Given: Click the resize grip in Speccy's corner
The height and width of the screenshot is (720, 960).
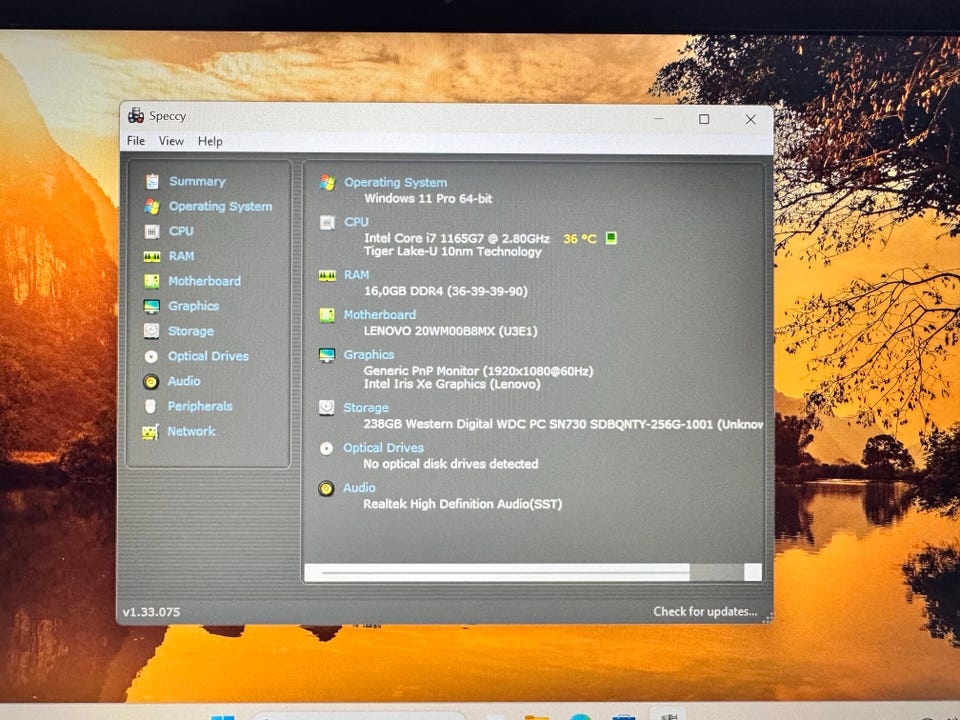Looking at the screenshot, I should point(767,618).
